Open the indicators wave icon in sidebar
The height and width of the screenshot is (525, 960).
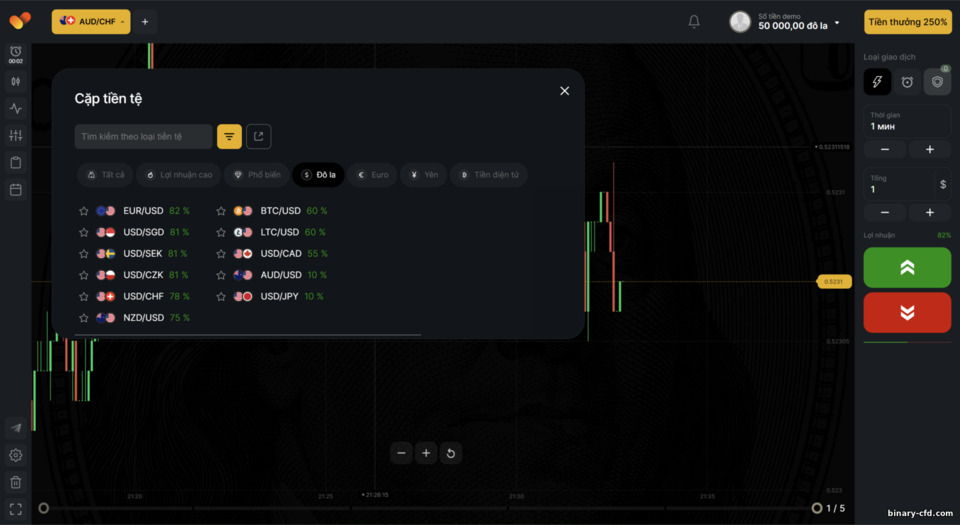click(15, 108)
